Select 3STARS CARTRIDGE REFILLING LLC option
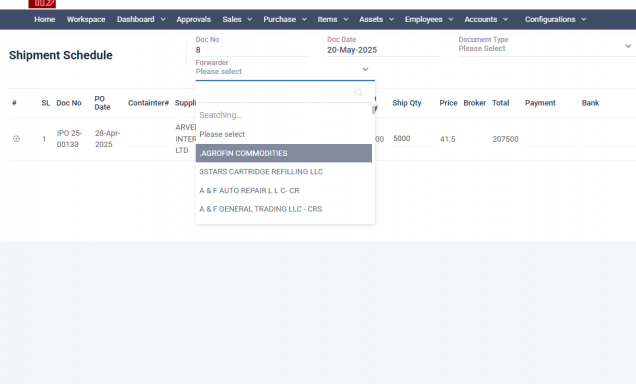636x384 pixels. pos(284,172)
